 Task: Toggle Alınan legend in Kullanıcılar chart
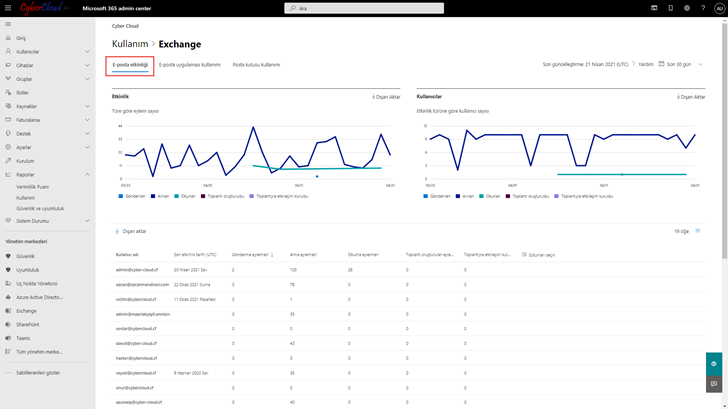465,196
